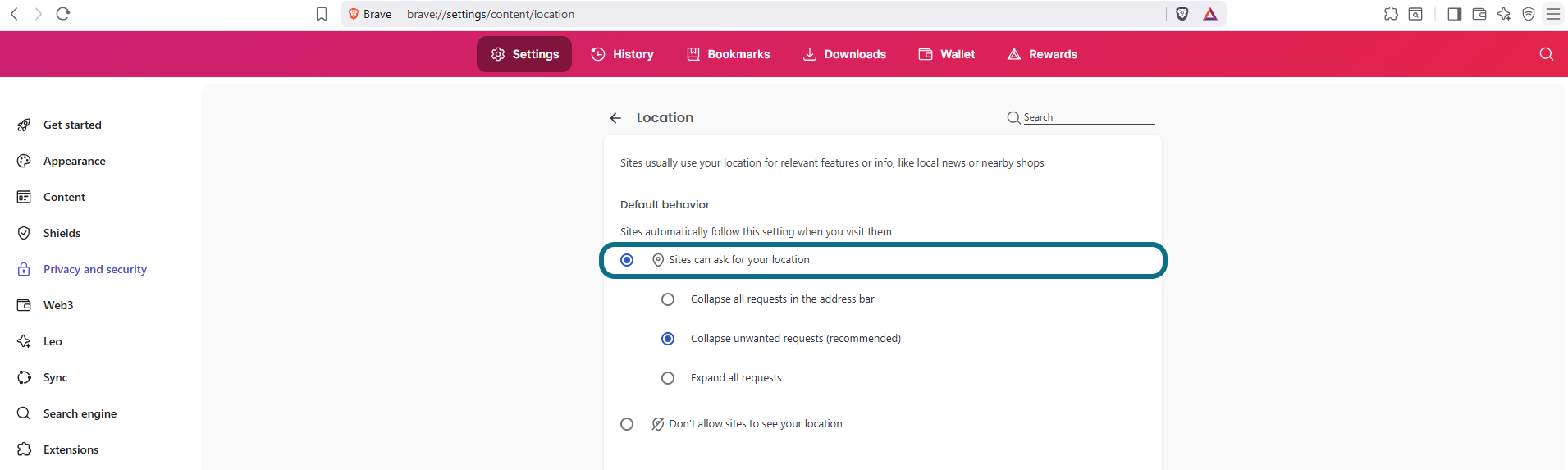Viewport: 1568px width, 470px height.
Task: Open the VPN shield icon in toolbar
Action: [1529, 14]
